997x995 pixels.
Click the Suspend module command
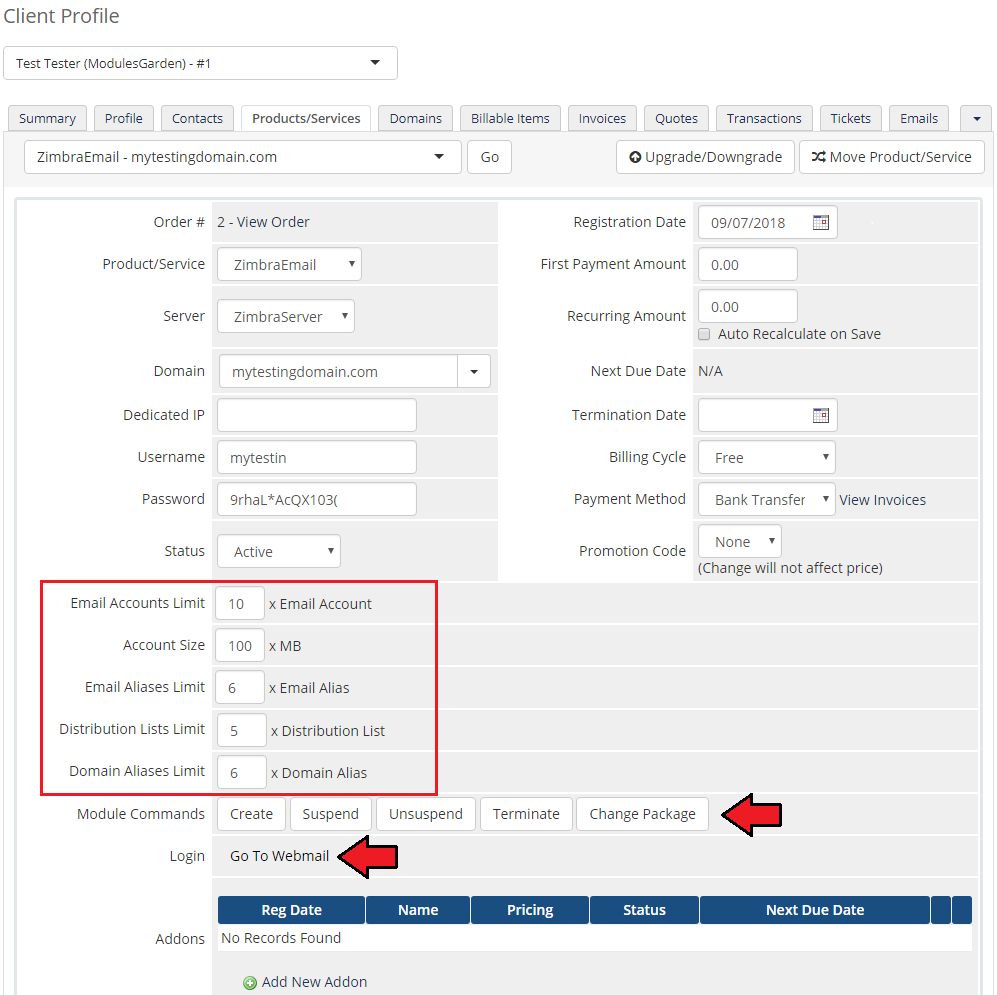(331, 814)
